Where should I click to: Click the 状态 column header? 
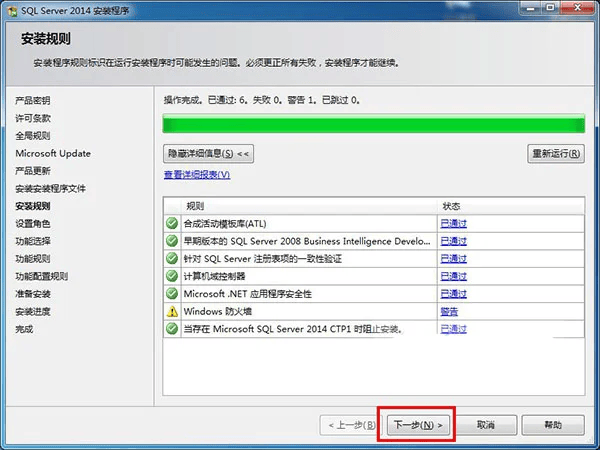coord(511,206)
